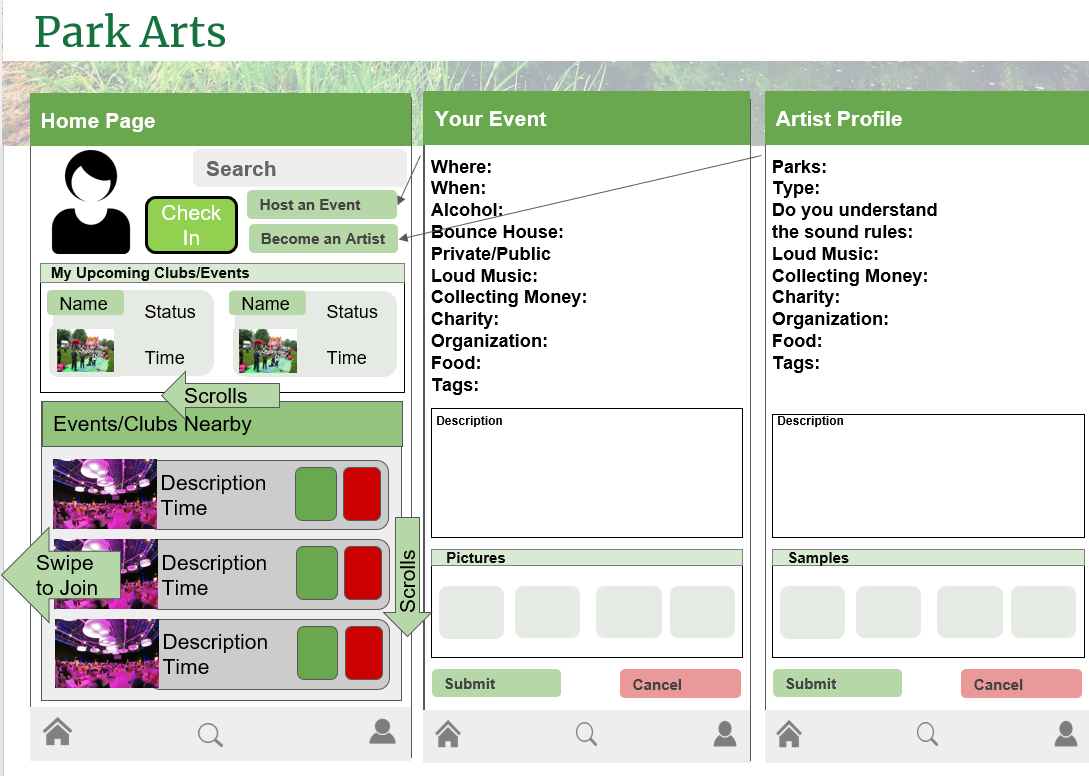Screen dimensions: 1089x776
Task: Click the first upcoming event photo thumbnail
Action: 85,351
